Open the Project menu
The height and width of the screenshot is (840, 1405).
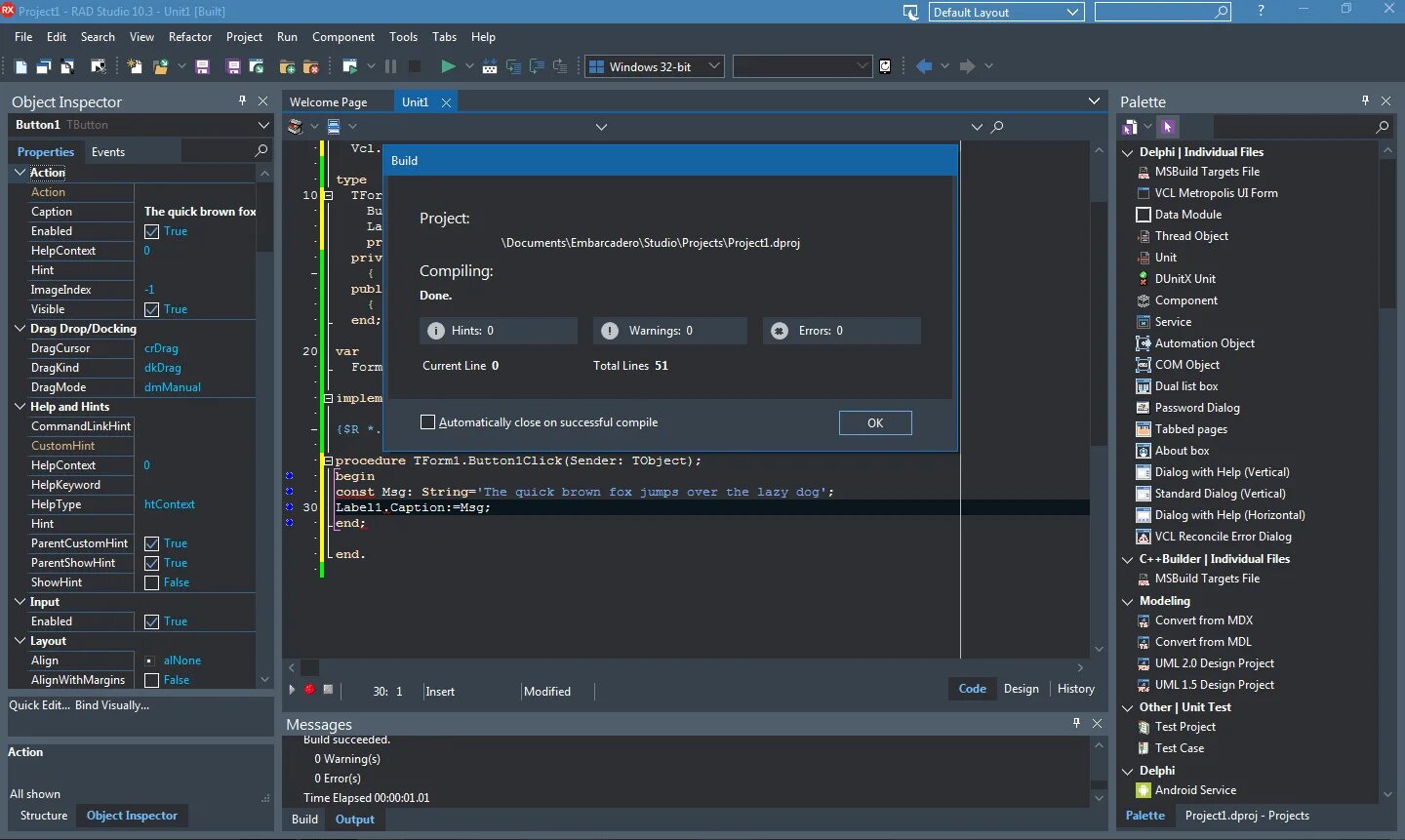[244, 37]
